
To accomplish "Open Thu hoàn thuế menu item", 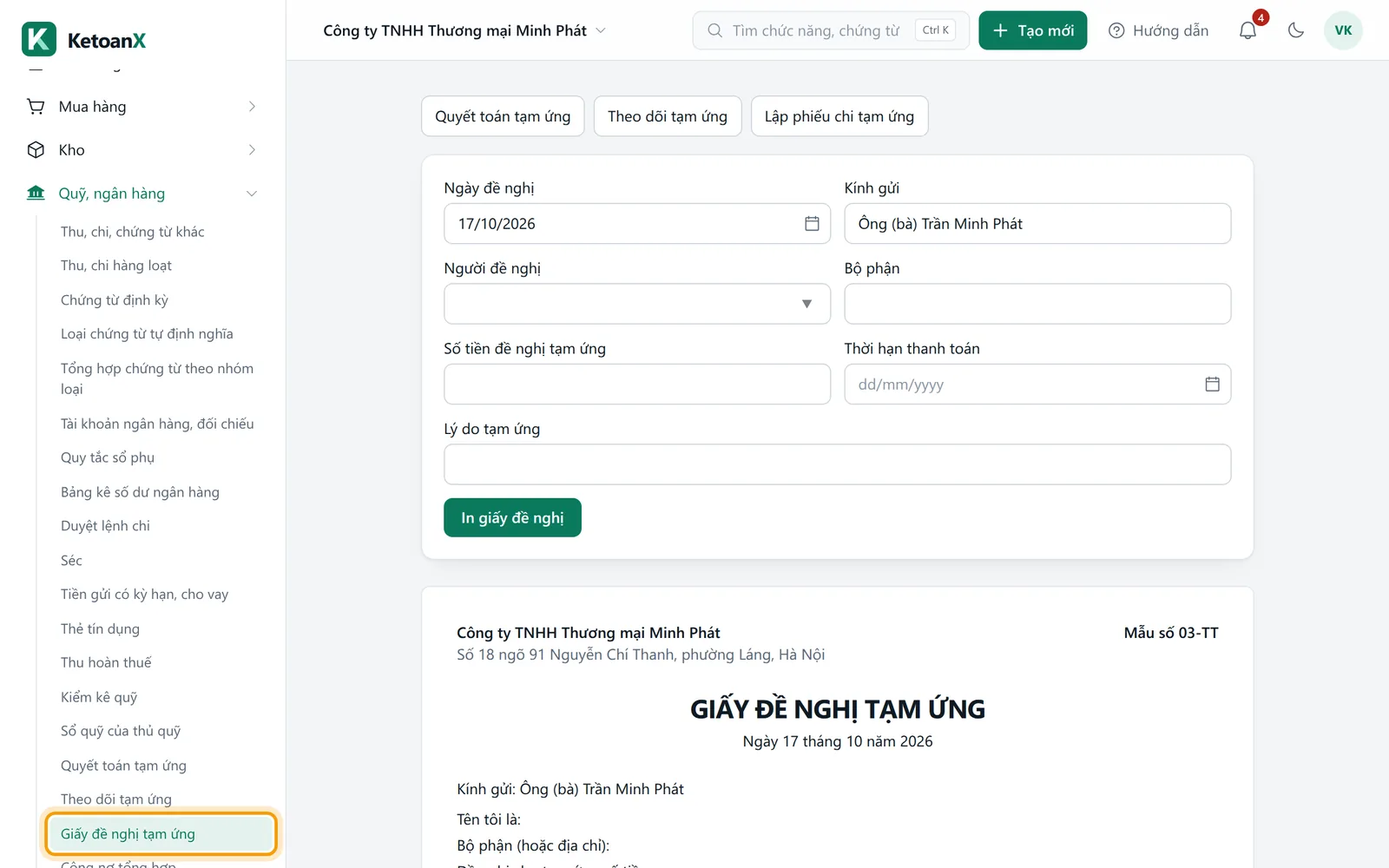I will click(106, 662).
